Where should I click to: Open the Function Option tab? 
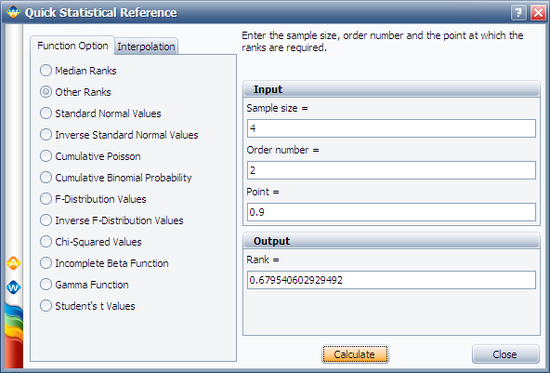click(x=73, y=46)
